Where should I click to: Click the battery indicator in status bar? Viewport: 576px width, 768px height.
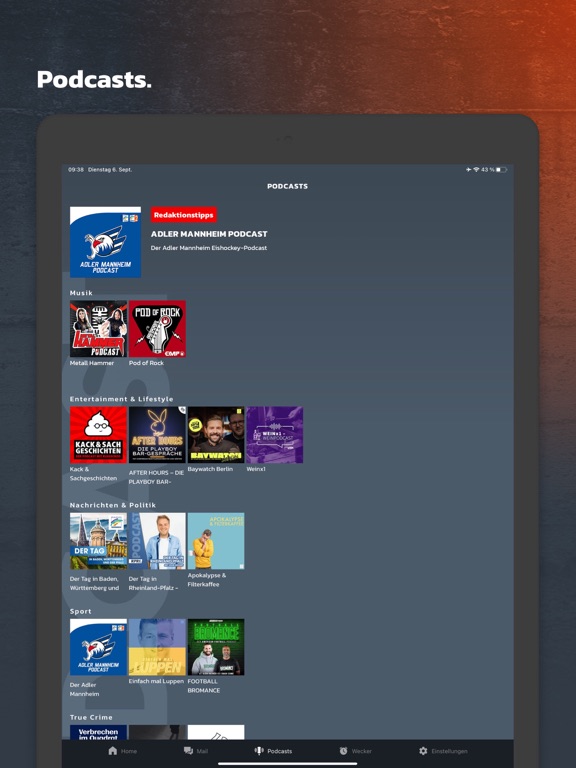click(x=501, y=169)
